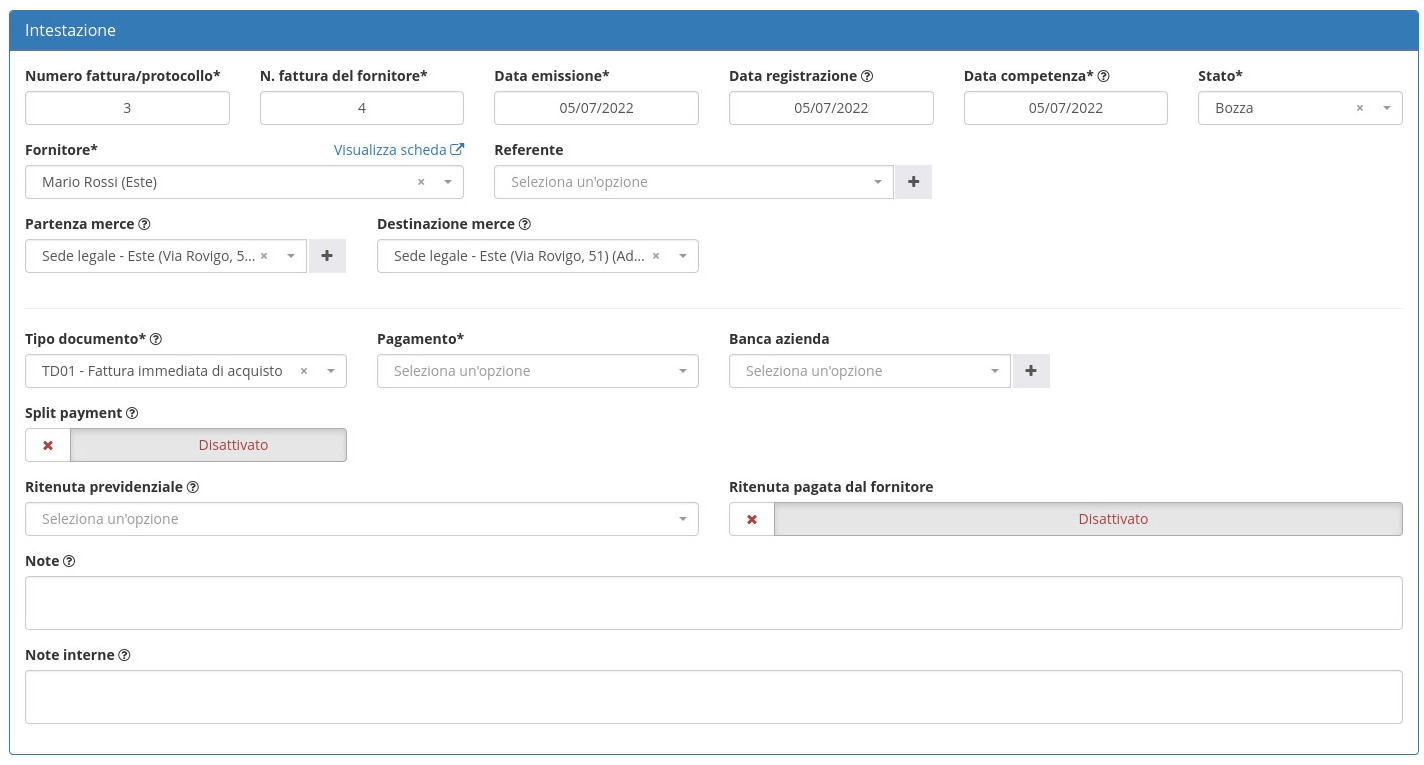Open the Referente selection dropdown
This screenshot has height=765, width=1424.
tap(692, 182)
